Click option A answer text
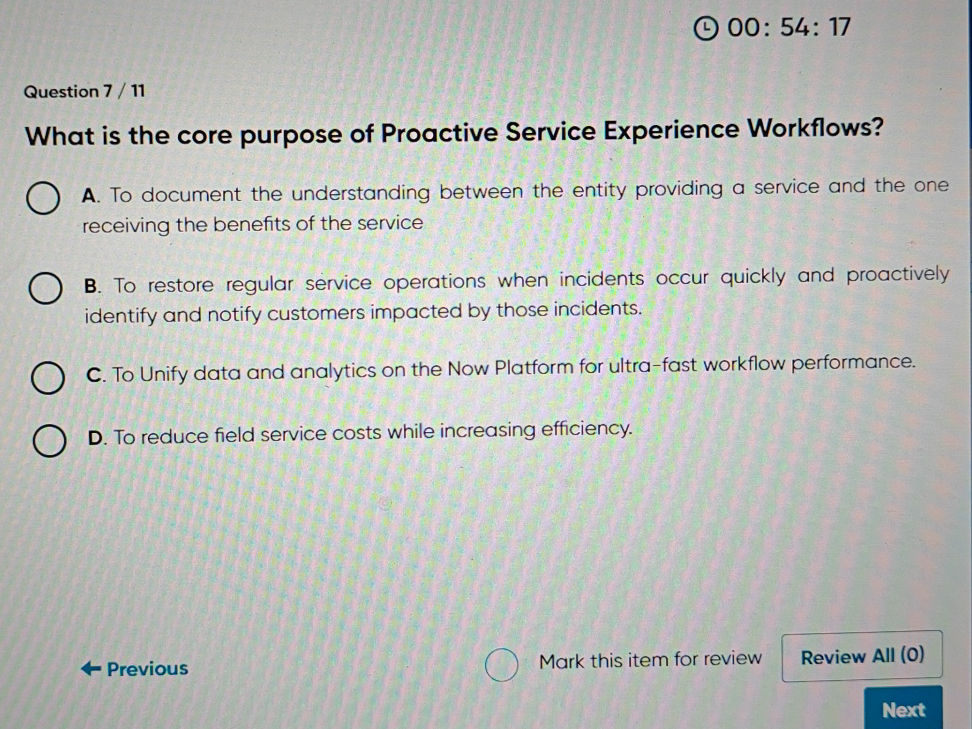Image resolution: width=972 pixels, height=729 pixels. pos(500,205)
